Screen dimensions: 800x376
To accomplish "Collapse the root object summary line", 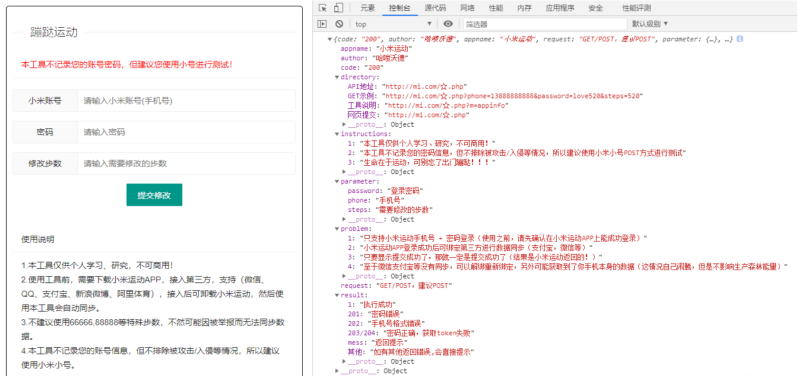I will (329, 39).
